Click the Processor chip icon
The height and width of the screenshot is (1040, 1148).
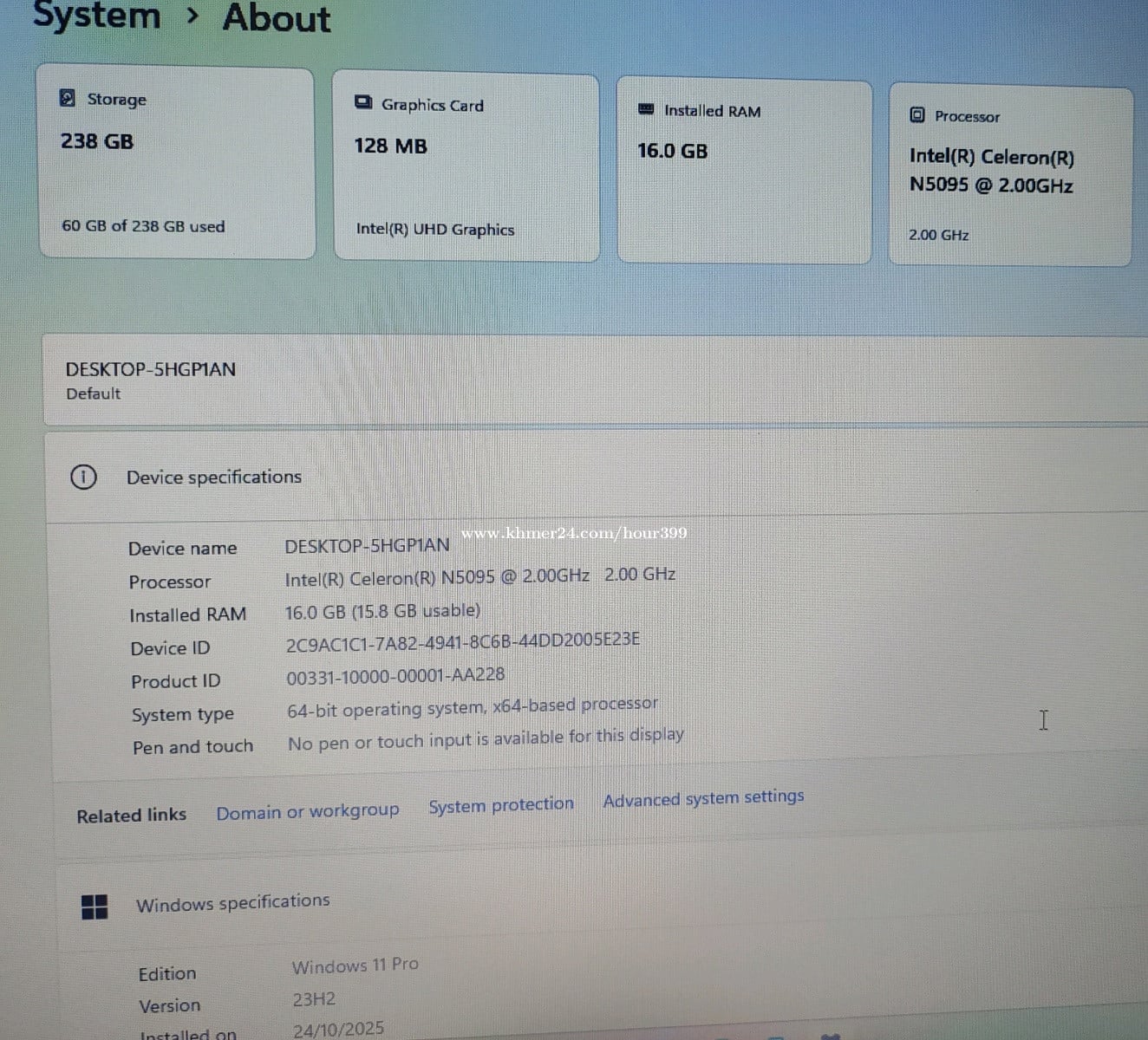point(917,115)
